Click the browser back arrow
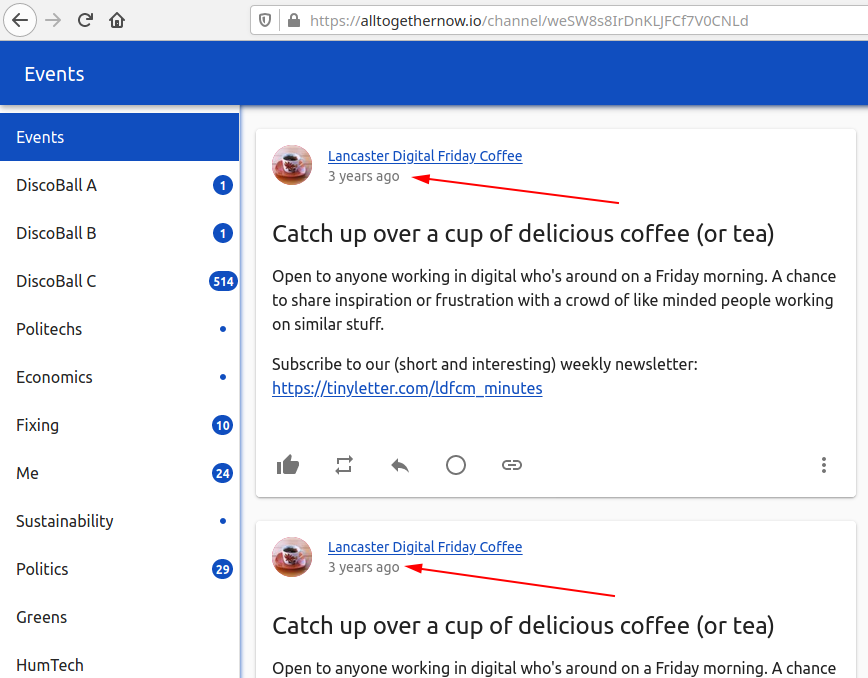Screen dimensions: 868x678 21,20
